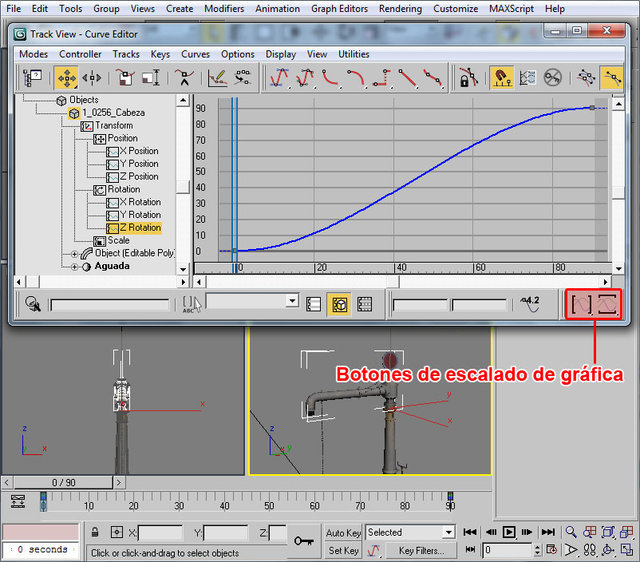This screenshot has height=562, width=640.
Task: Open the Selected key filter dropdown
Action: 448,533
